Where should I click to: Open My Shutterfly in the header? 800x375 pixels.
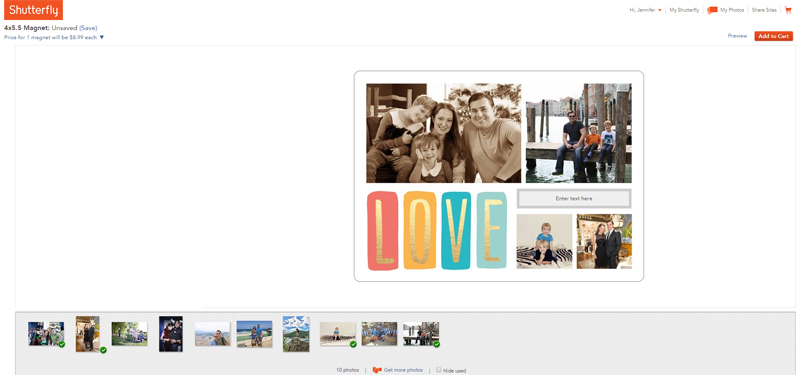[x=684, y=10]
